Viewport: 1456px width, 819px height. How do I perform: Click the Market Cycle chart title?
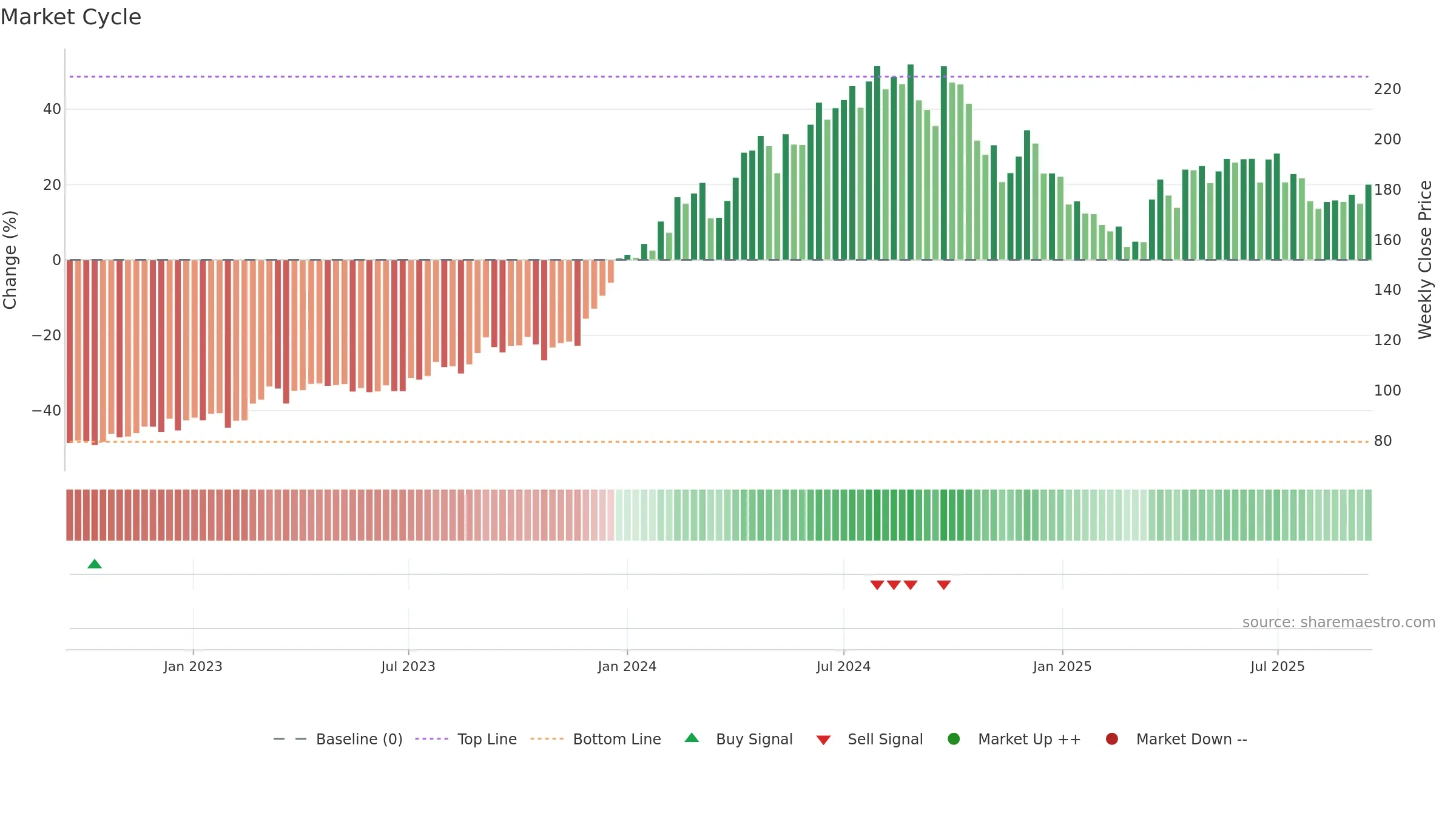(x=71, y=17)
